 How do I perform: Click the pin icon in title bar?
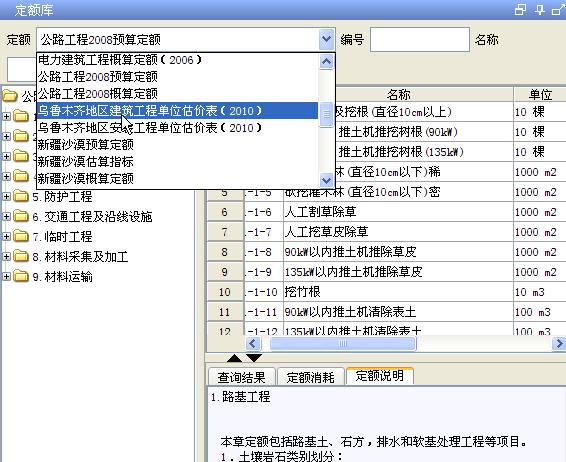click(x=540, y=9)
